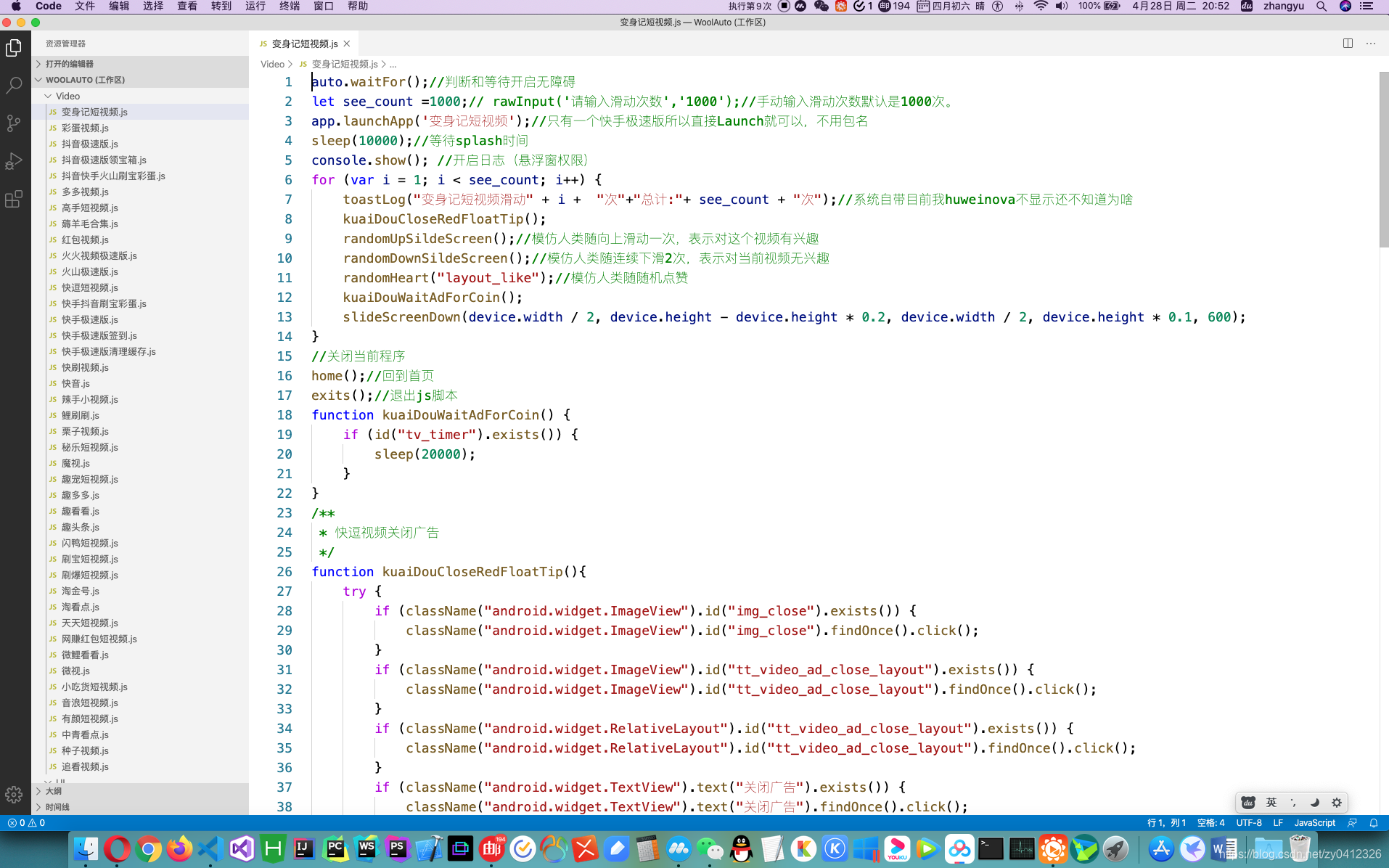
Task: Expand the 大纲 outline section
Action: point(140,791)
